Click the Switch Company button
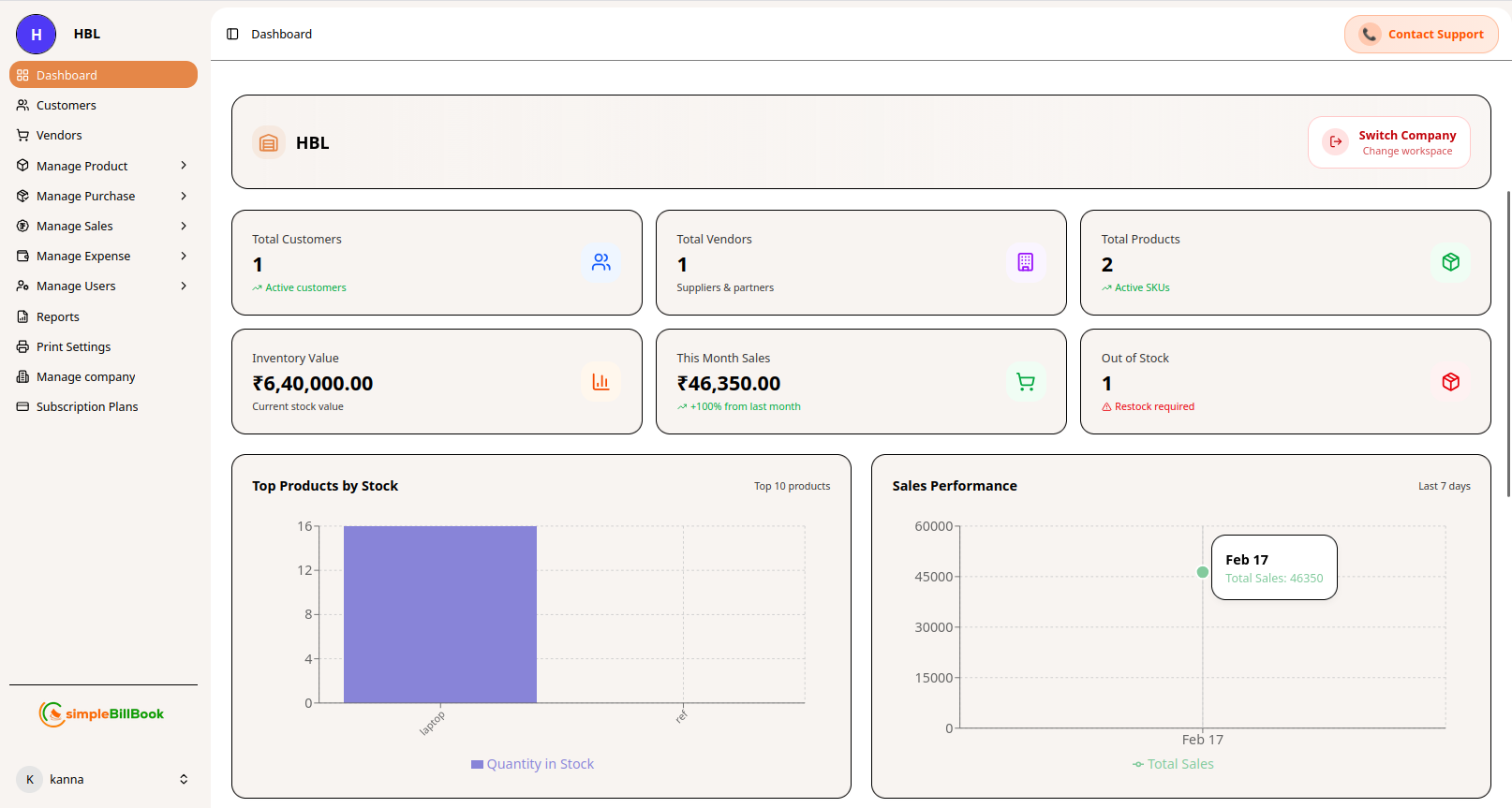The width and height of the screenshot is (1512, 808). click(x=1388, y=142)
